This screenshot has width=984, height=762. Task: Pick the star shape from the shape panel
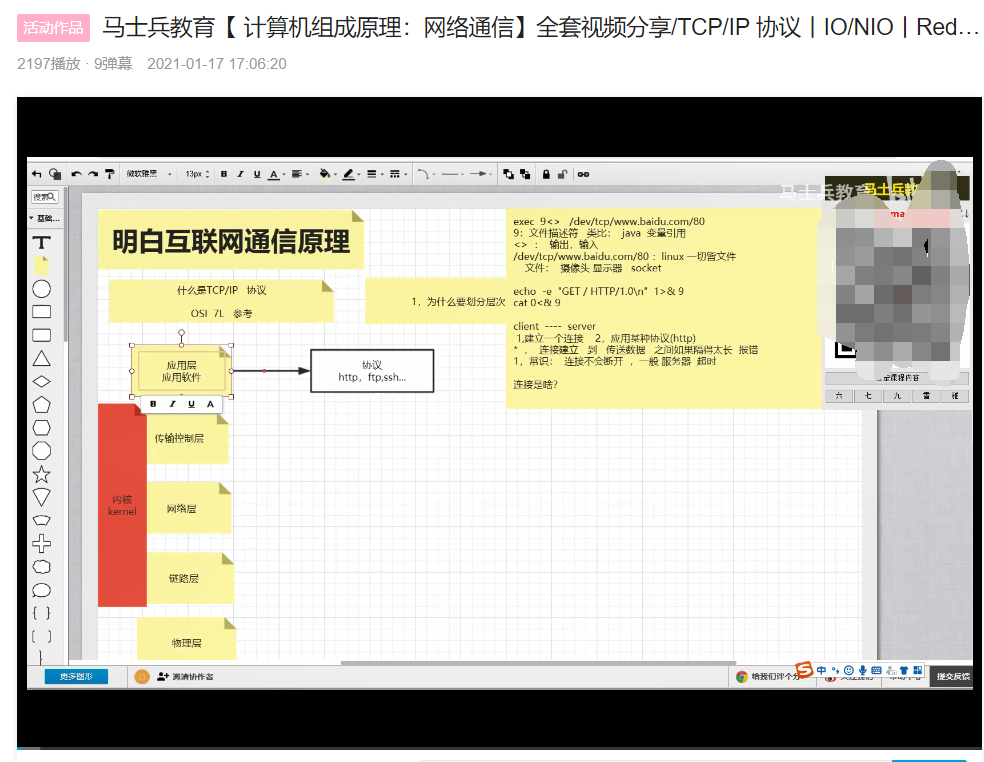(x=41, y=474)
